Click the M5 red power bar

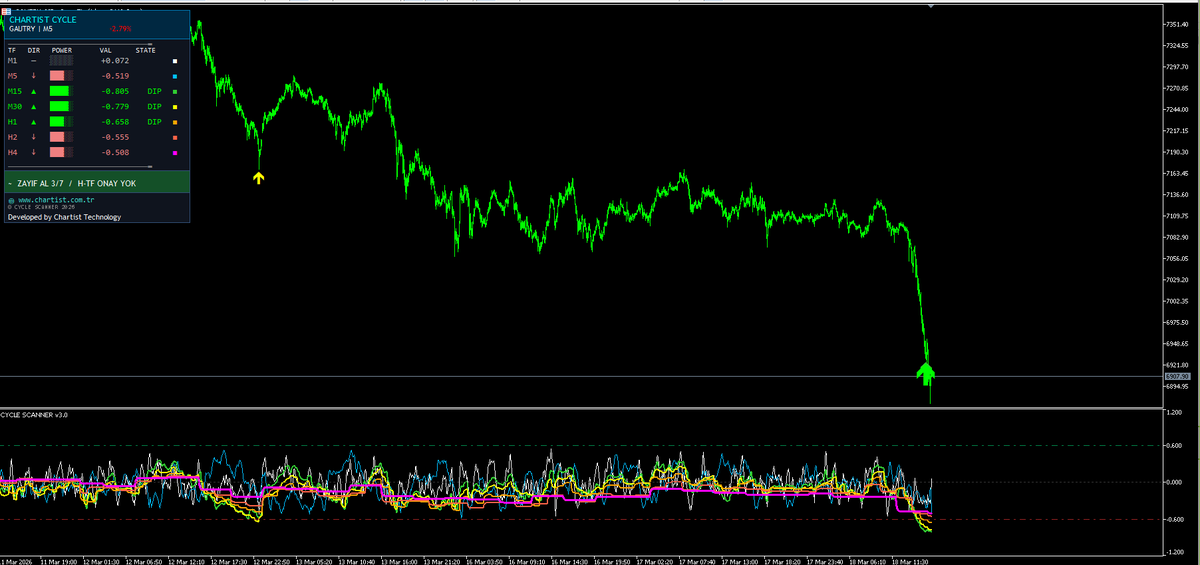pyautogui.click(x=60, y=76)
